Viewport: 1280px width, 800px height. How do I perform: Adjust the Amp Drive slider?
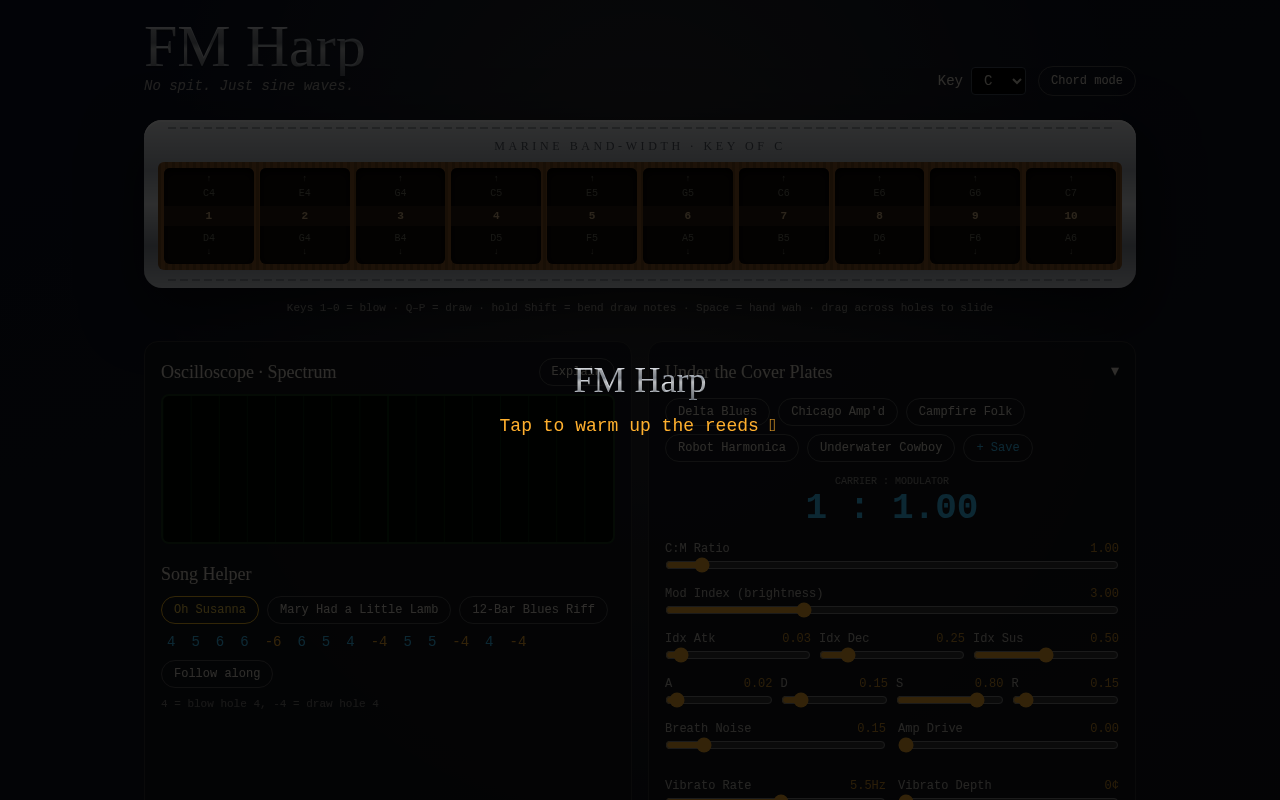coord(1008,745)
